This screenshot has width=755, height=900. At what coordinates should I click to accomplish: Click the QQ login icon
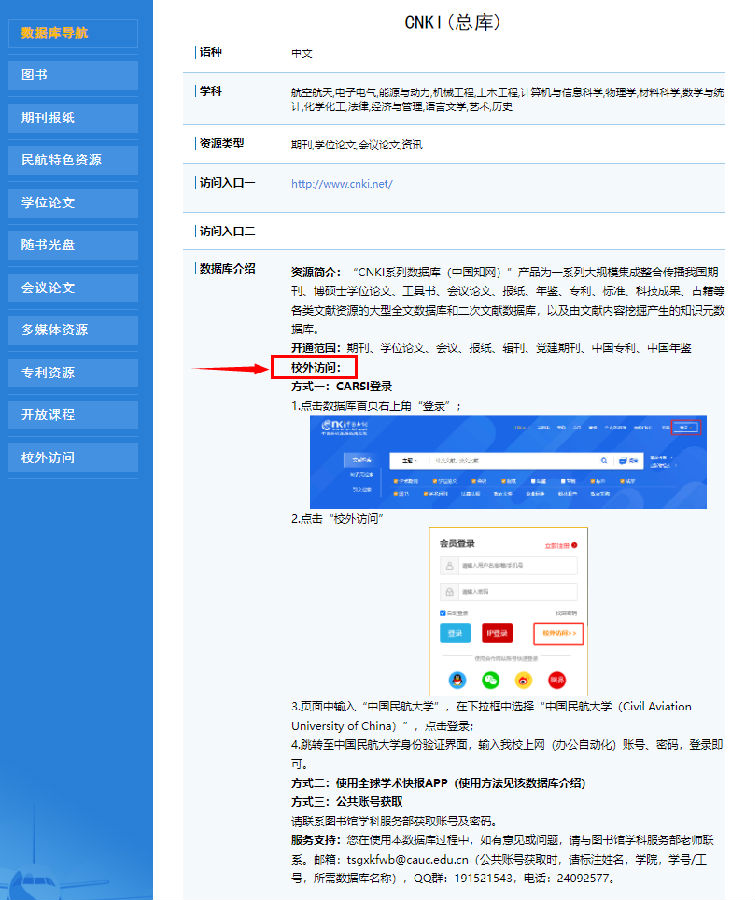pos(457,679)
